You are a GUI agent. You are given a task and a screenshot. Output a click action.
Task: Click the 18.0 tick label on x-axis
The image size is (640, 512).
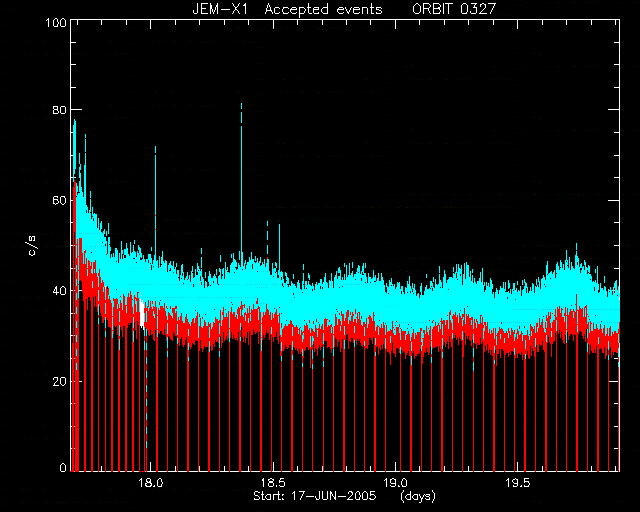151,483
